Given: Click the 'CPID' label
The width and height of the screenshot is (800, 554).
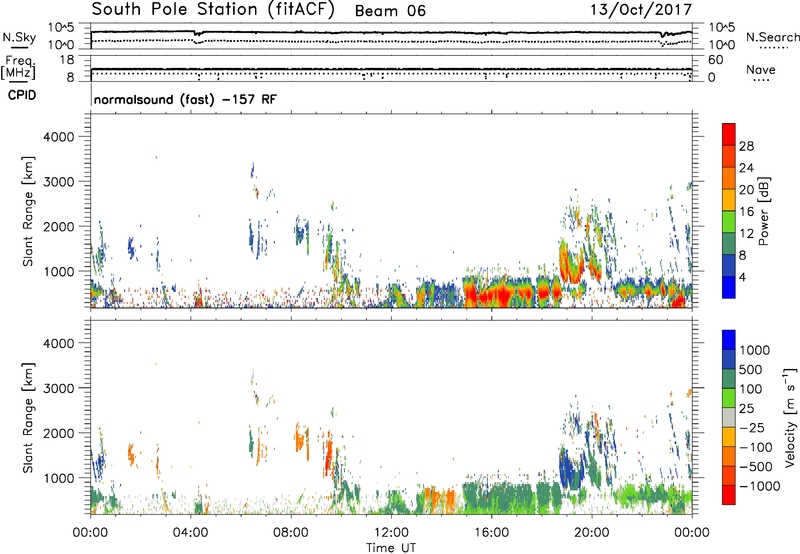Looking at the screenshot, I should coord(22,95).
